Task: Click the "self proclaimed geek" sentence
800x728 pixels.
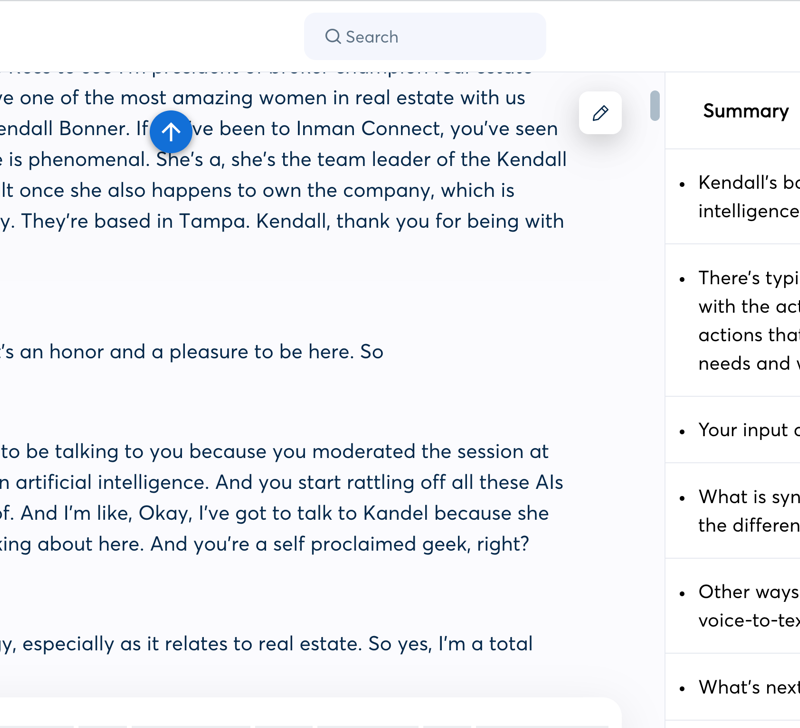Action: tap(300, 544)
